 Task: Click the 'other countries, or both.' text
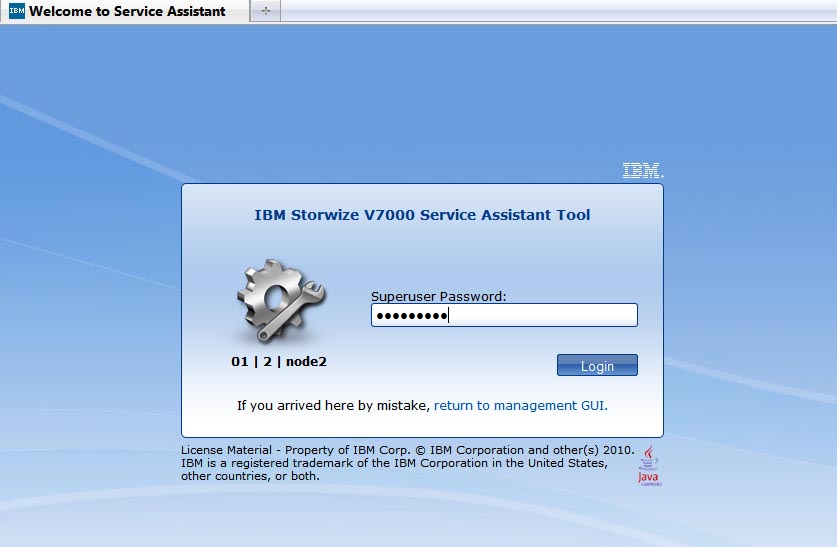tap(250, 476)
